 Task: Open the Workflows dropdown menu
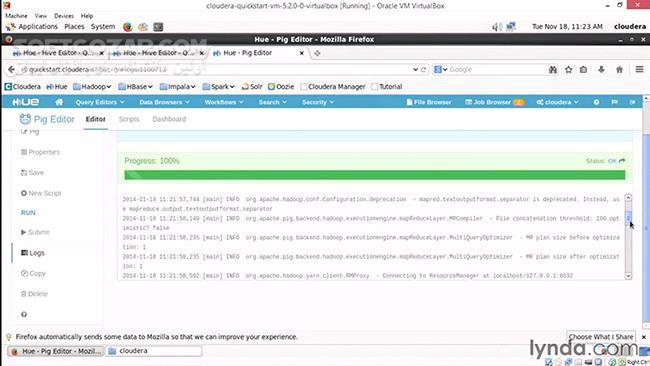tap(224, 102)
